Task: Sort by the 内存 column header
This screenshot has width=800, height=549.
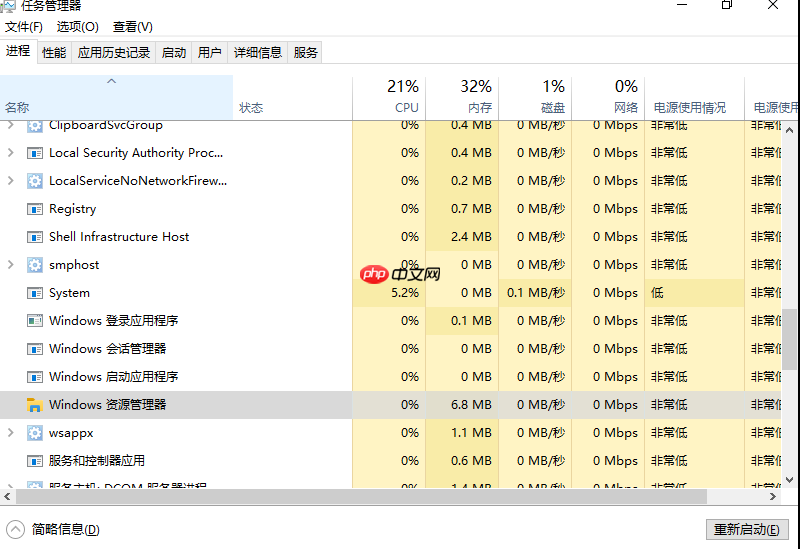Action: tap(462, 98)
